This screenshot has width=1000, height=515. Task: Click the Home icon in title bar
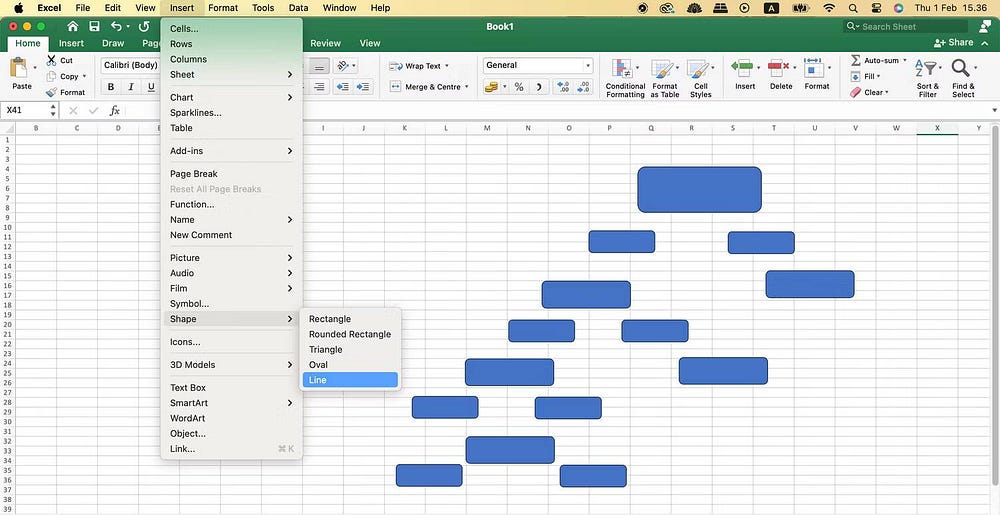pos(73,27)
